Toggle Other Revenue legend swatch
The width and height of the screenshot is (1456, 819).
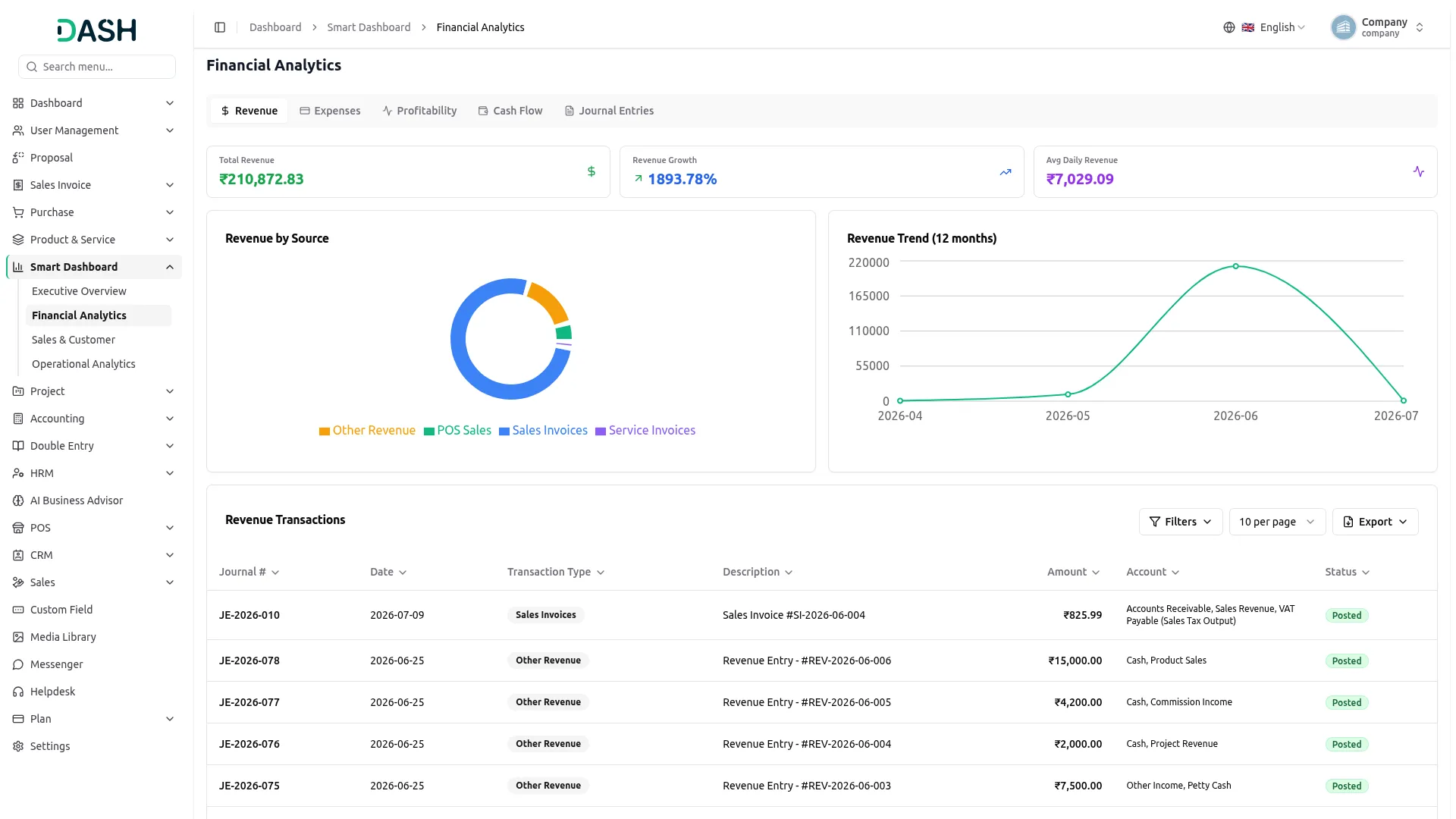(x=325, y=431)
